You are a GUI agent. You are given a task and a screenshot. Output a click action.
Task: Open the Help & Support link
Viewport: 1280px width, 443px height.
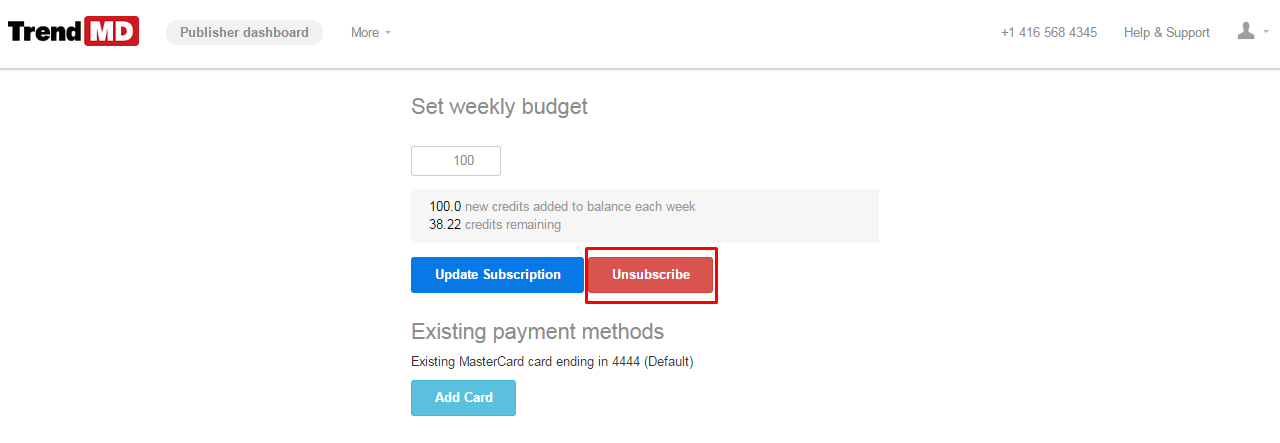tap(1166, 33)
